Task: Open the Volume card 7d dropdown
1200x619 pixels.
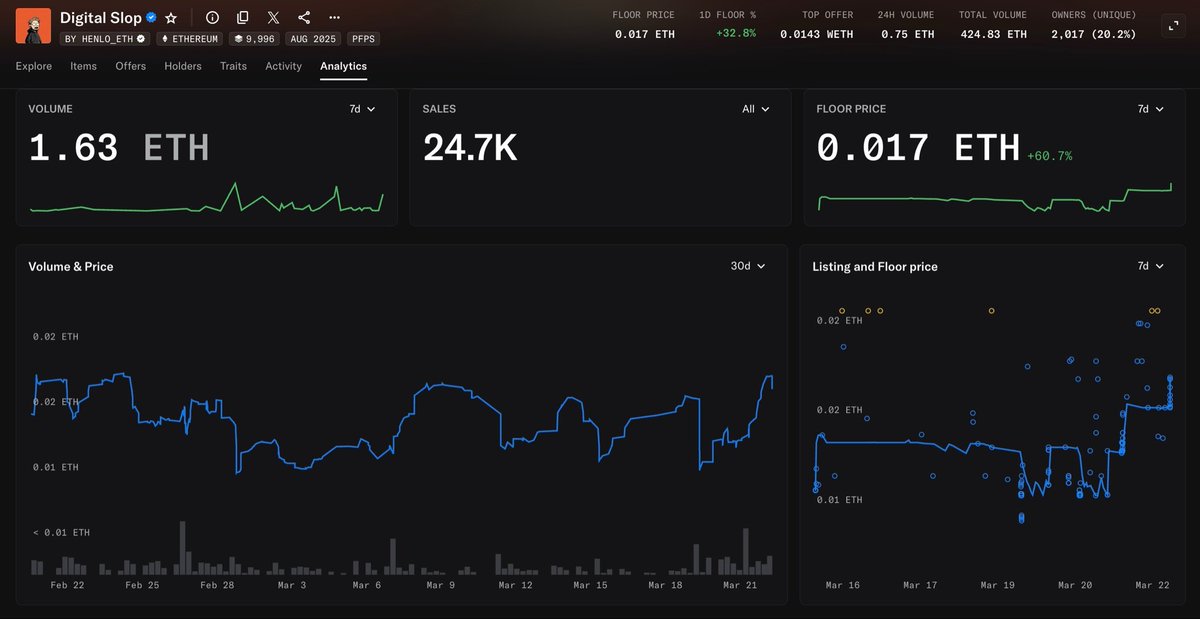Action: [362, 109]
